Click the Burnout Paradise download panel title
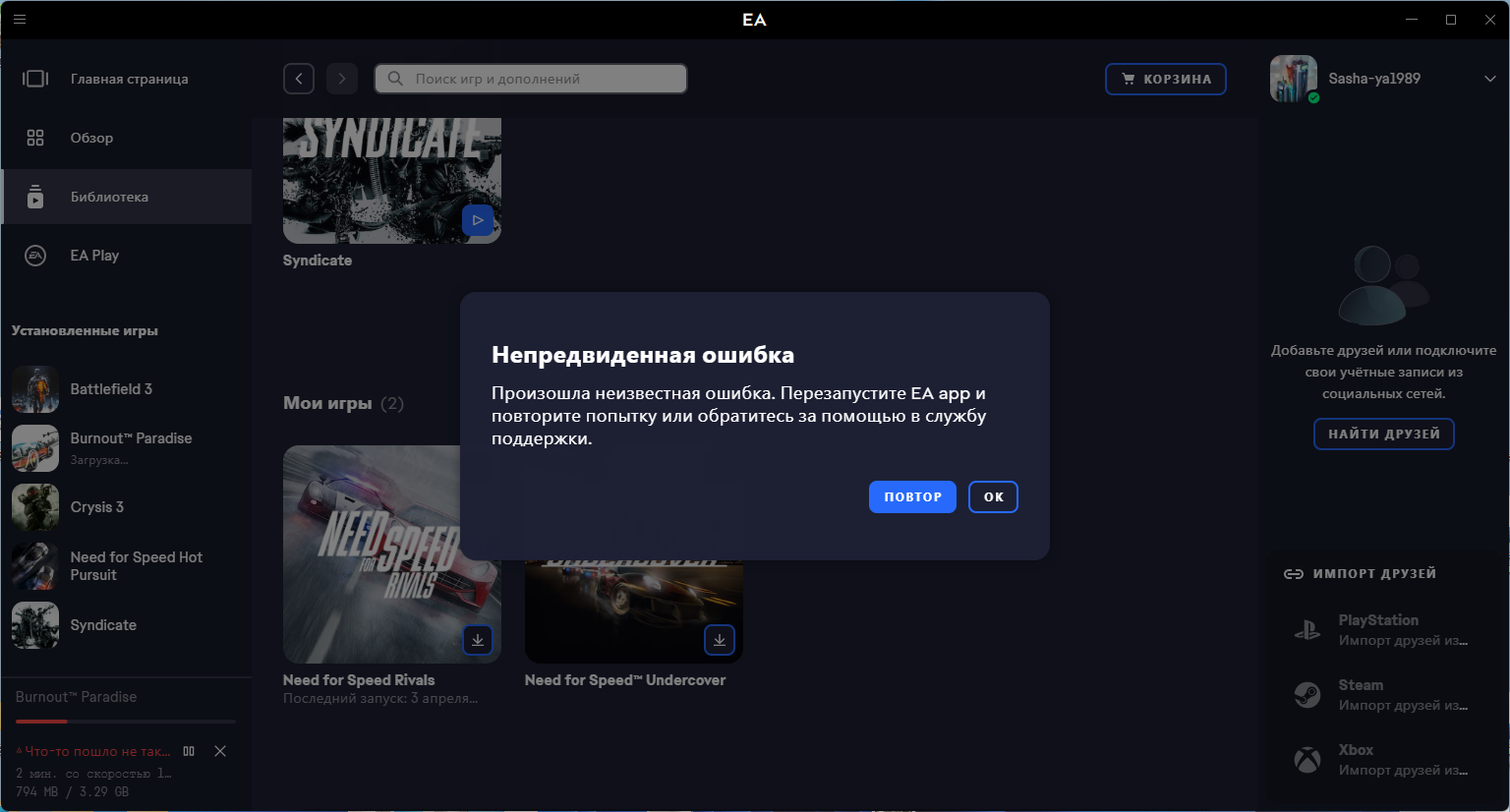 pyautogui.click(x=77, y=697)
